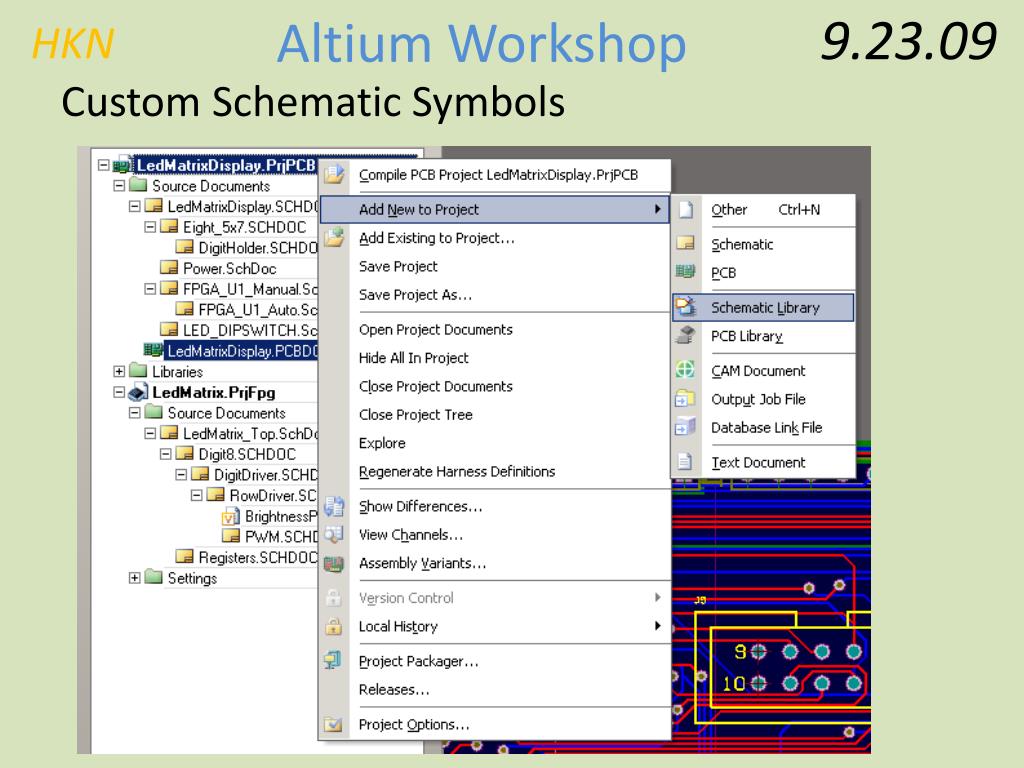Select Save Project As…
This screenshot has height=768, width=1024.
(415, 295)
